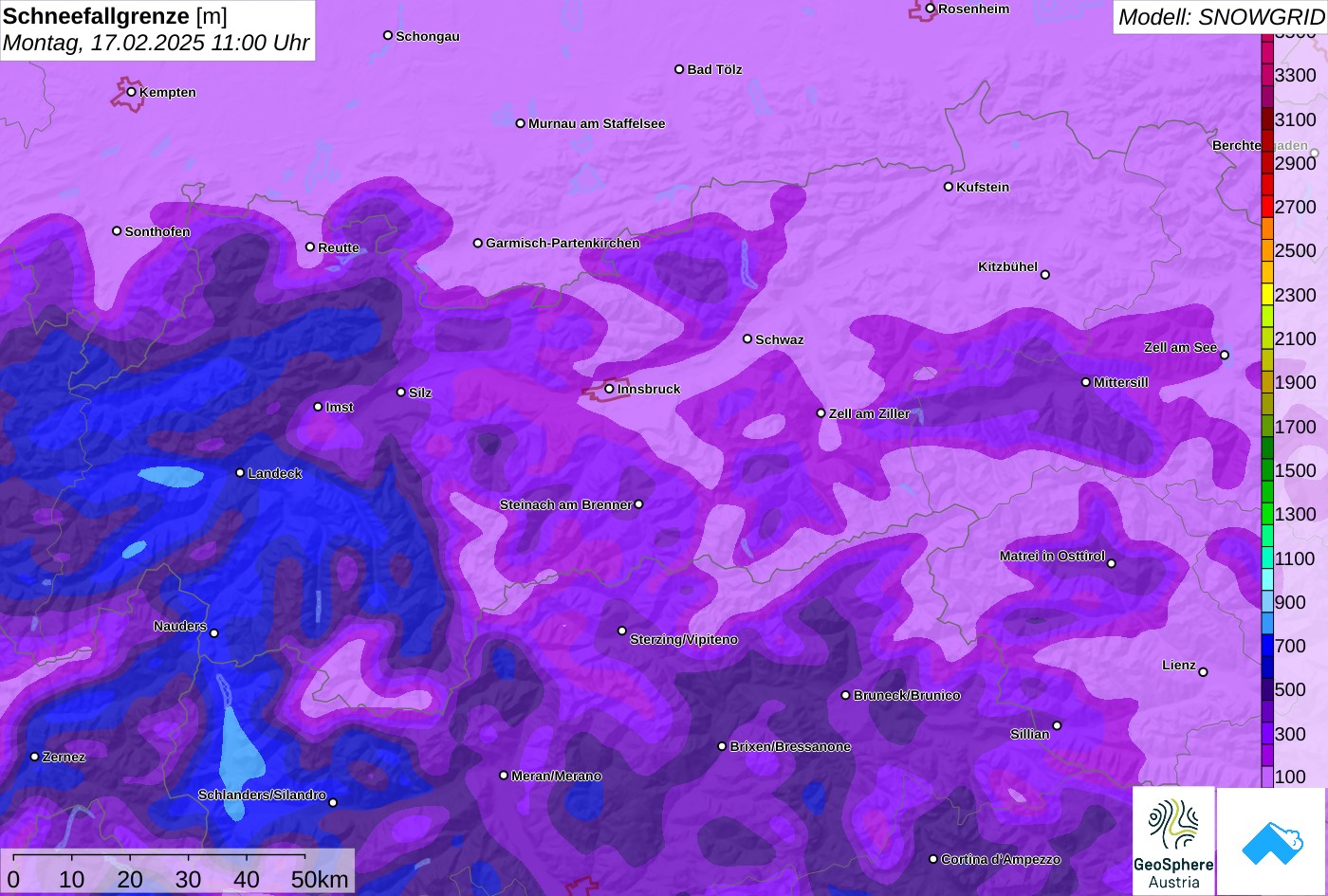The width and height of the screenshot is (1328, 896).
Task: Click the Meran/Merano location dot
Action: (x=504, y=776)
